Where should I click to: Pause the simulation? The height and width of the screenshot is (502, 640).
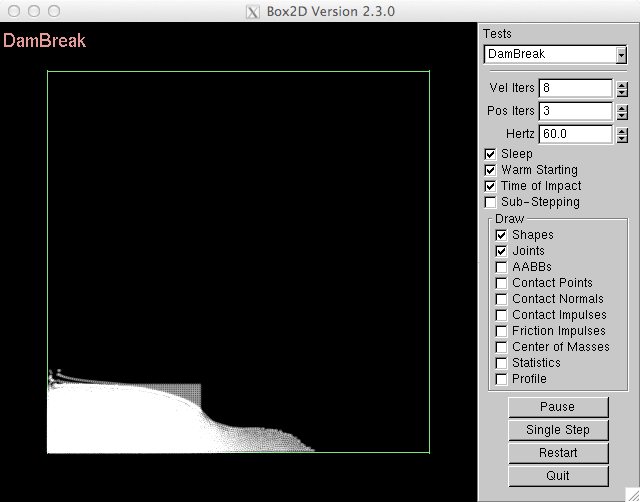(557, 407)
